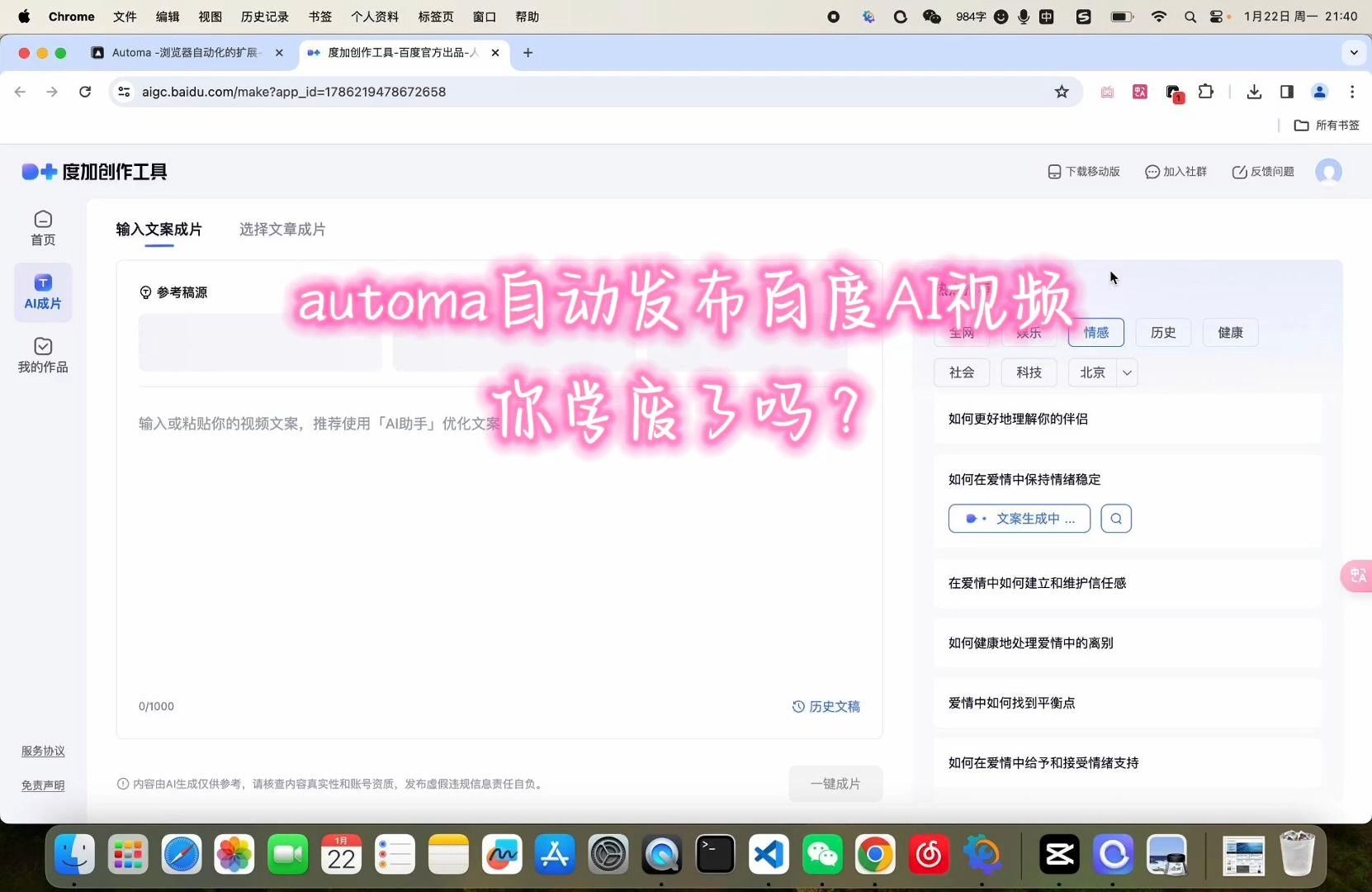Open the user avatar menu
Viewport: 1372px width, 892px height.
1328,172
